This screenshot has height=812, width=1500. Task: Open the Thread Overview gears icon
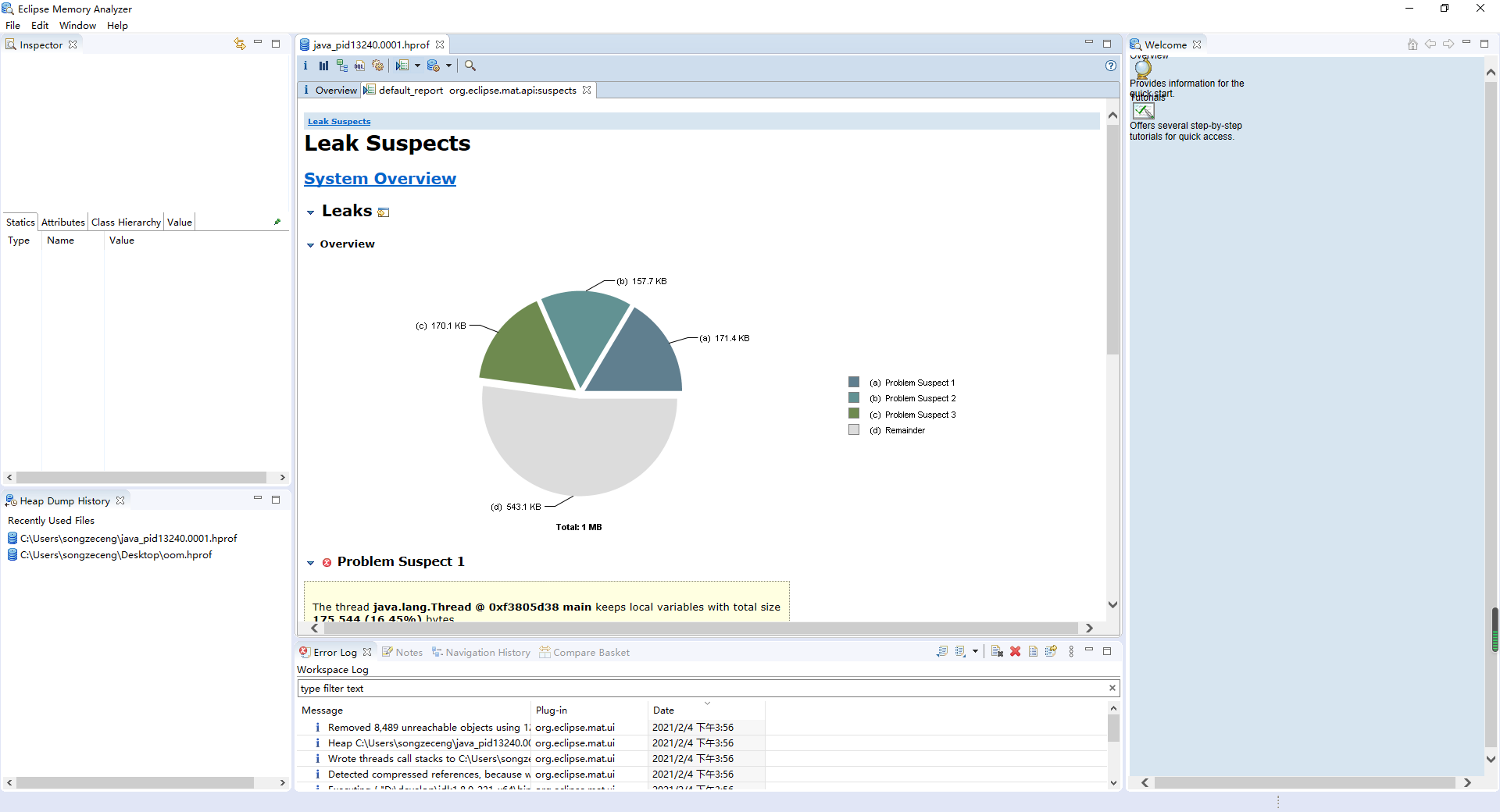click(378, 66)
